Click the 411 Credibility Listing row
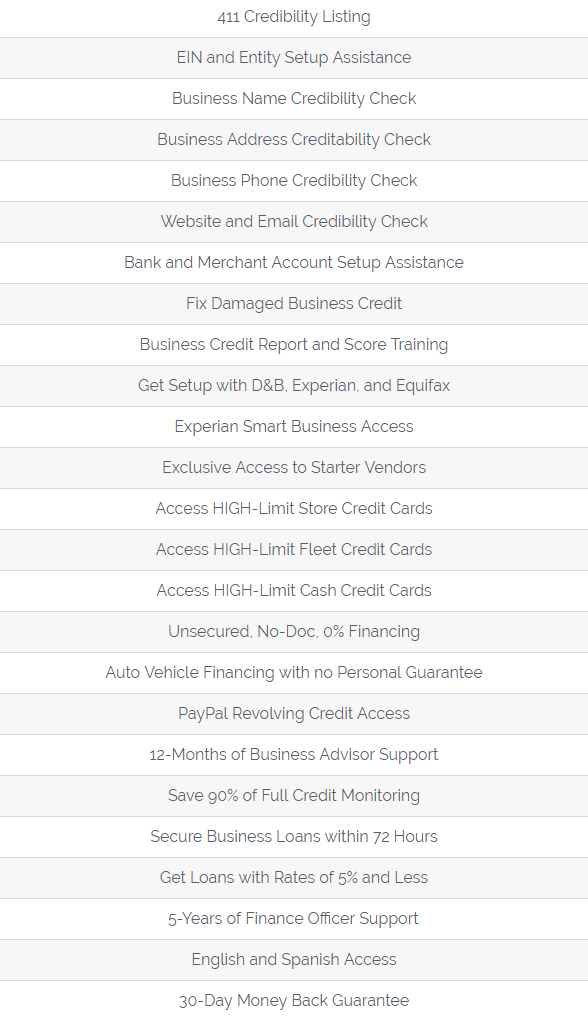Image resolution: width=588 pixels, height=1017 pixels. 294,17
